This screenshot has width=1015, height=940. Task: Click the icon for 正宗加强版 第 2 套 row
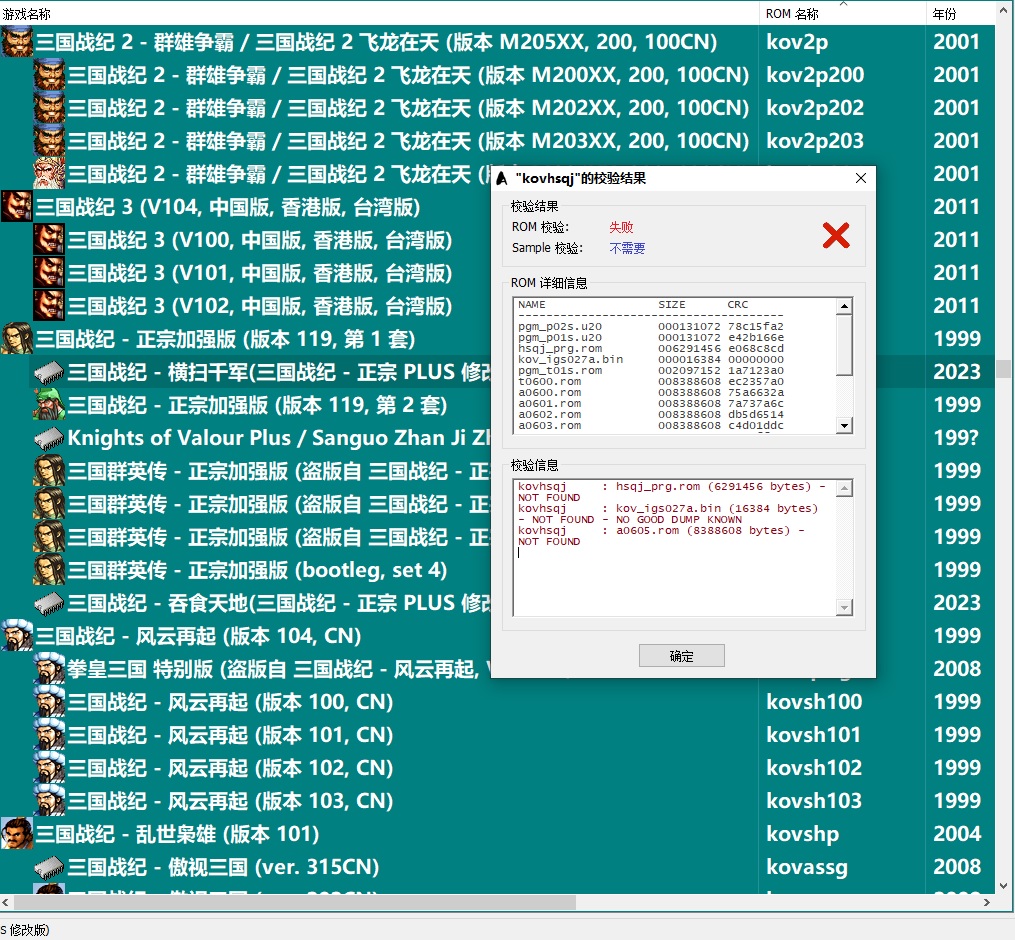coord(49,405)
